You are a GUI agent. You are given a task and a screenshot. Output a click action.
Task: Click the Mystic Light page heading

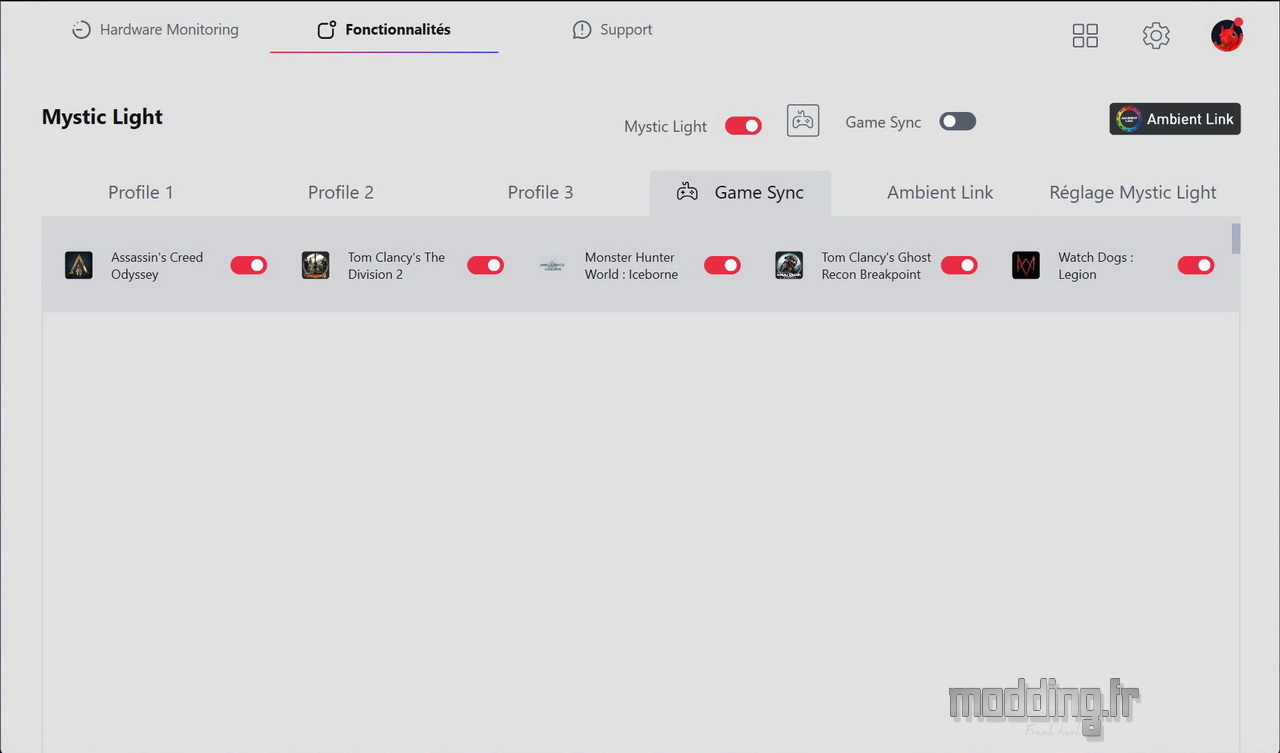[102, 117]
